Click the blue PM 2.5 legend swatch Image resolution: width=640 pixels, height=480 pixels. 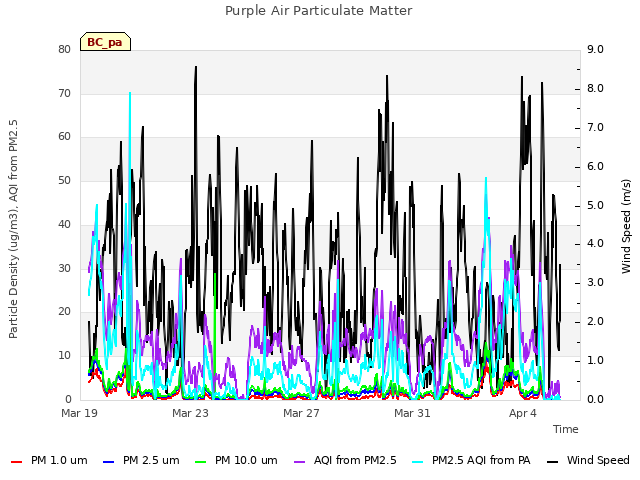[108, 462]
